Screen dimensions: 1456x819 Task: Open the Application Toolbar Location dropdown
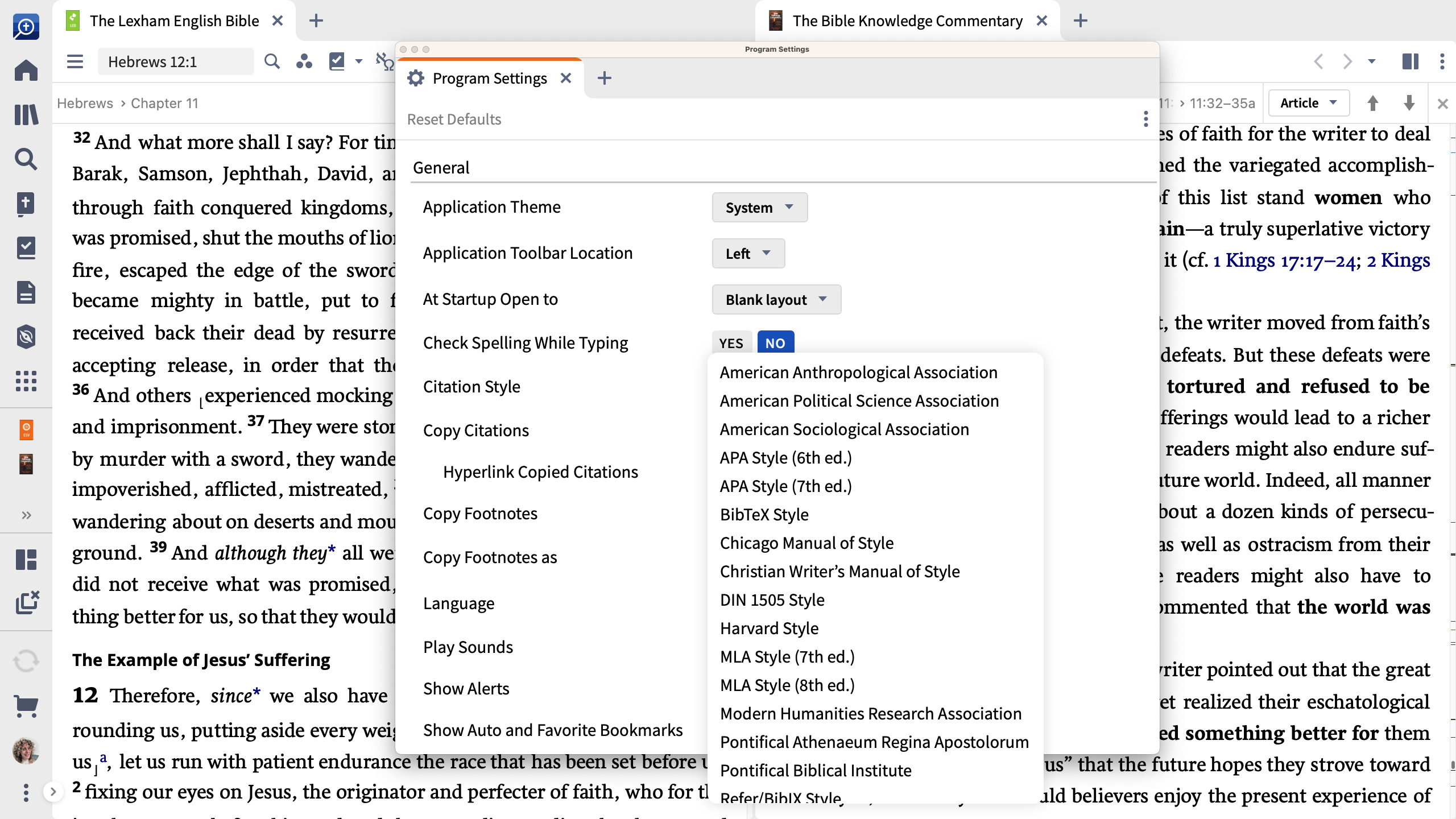748,254
